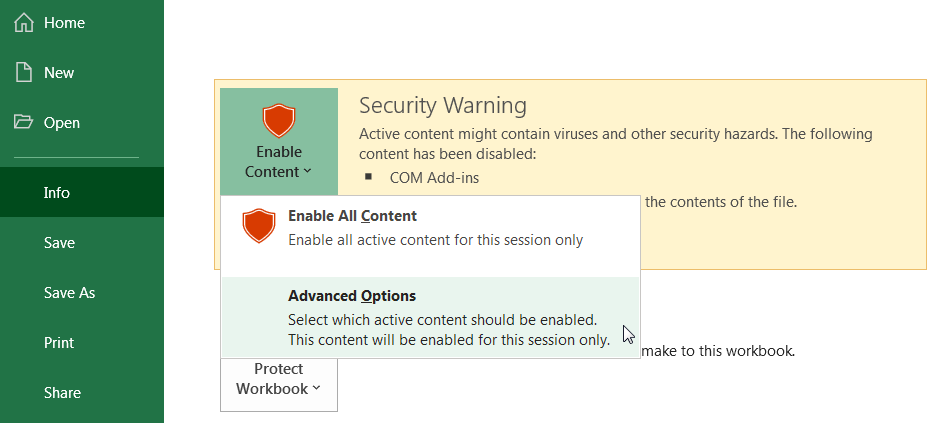
Task: Click the Open folder icon
Action: click(x=24, y=122)
